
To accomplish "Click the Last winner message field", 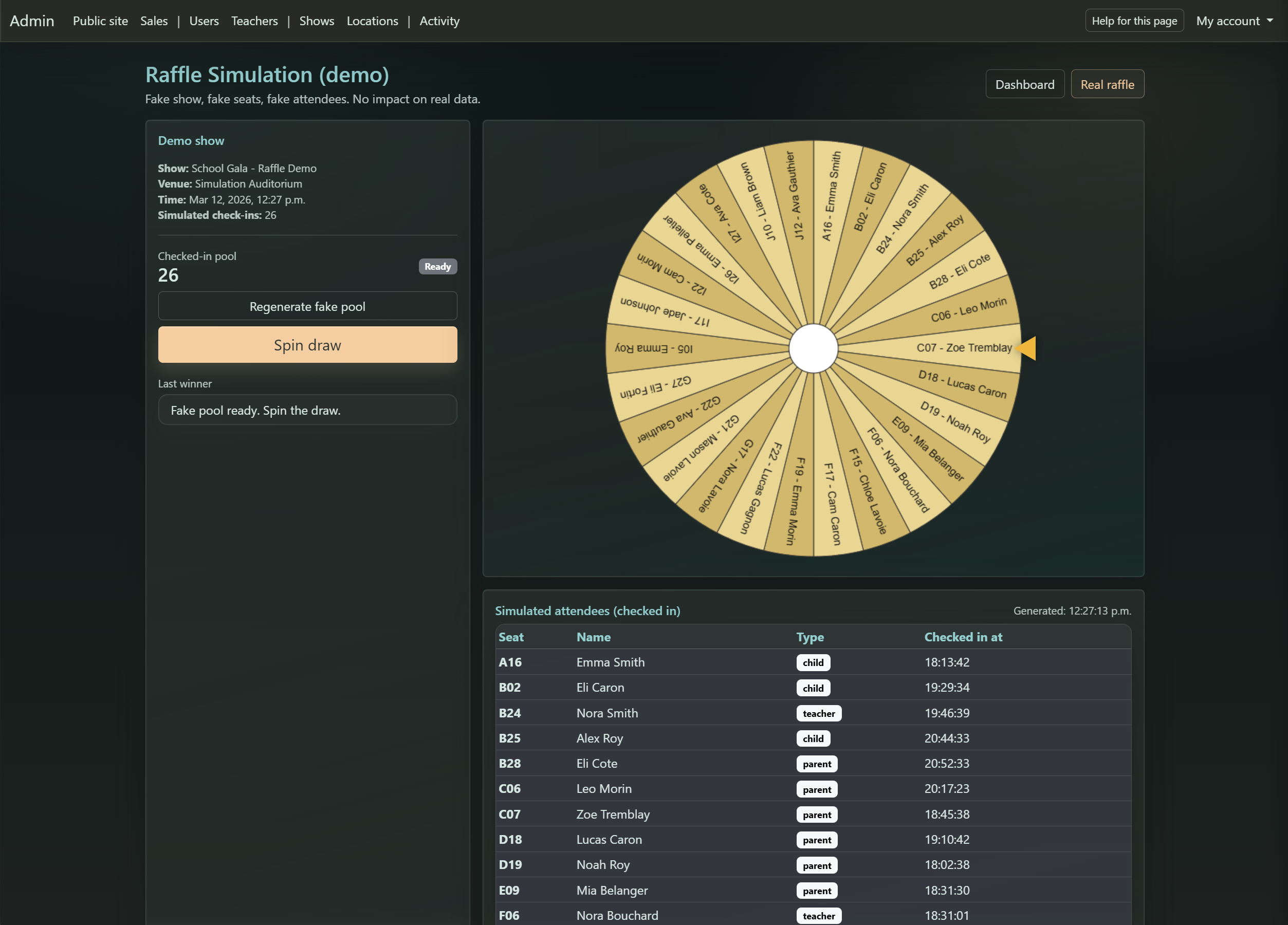I will click(307, 410).
